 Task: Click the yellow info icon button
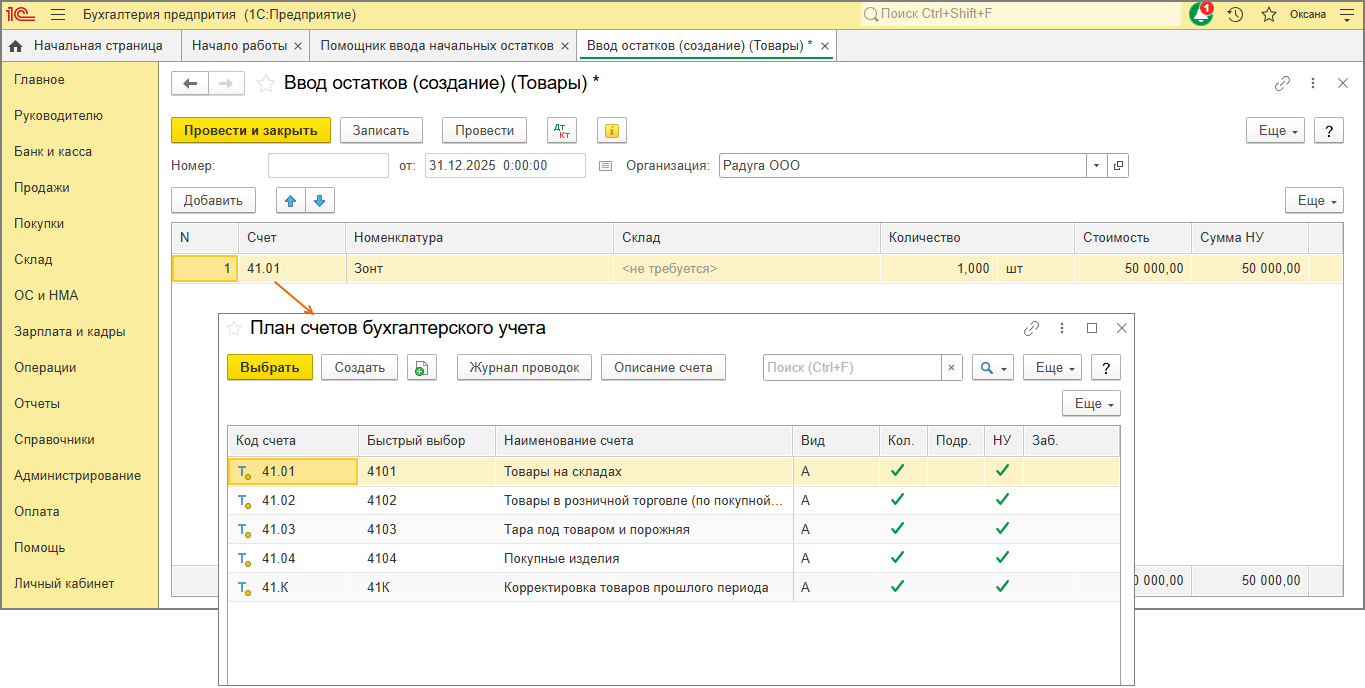click(611, 130)
